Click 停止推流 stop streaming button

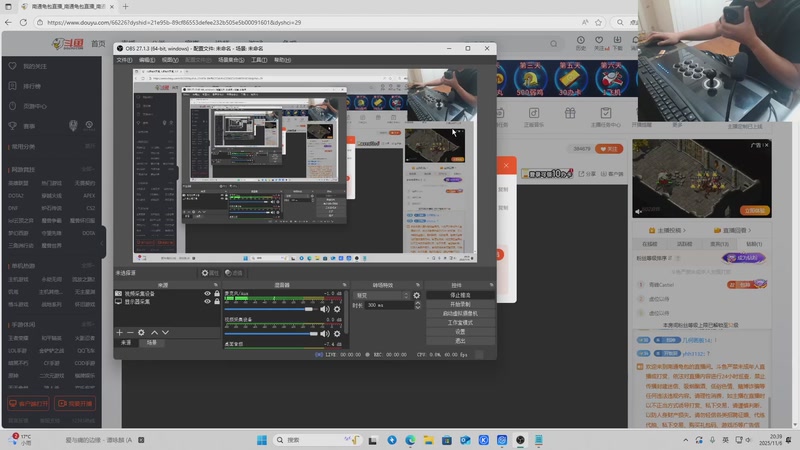[x=460, y=295]
